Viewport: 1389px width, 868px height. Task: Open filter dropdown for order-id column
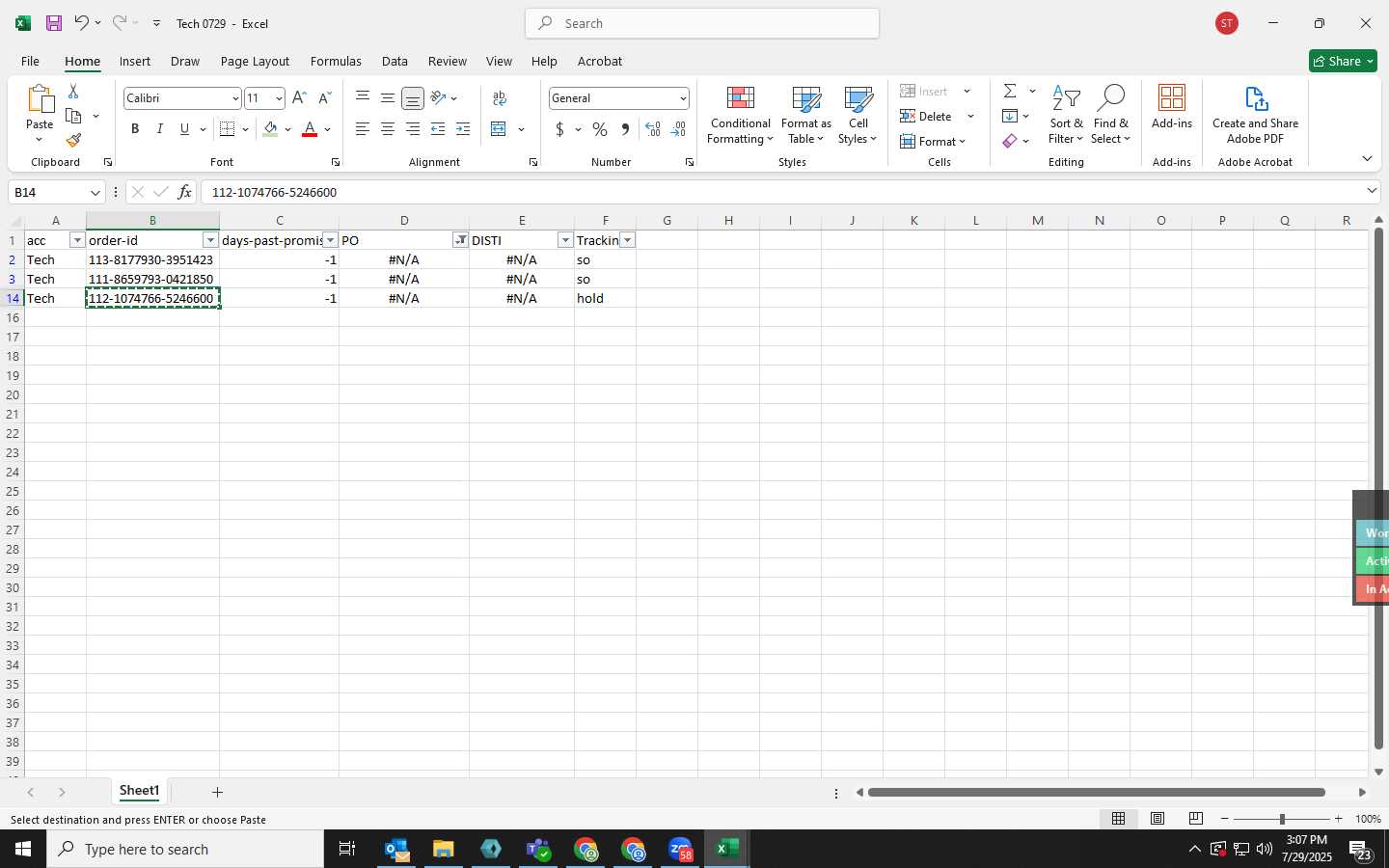point(210,240)
